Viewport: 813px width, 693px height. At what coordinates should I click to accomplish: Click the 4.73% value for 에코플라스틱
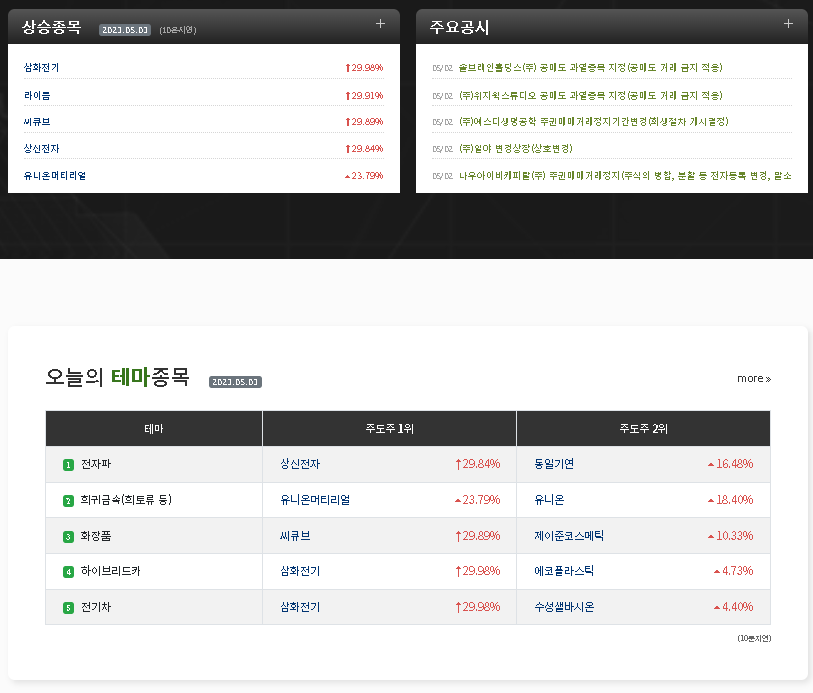734,571
